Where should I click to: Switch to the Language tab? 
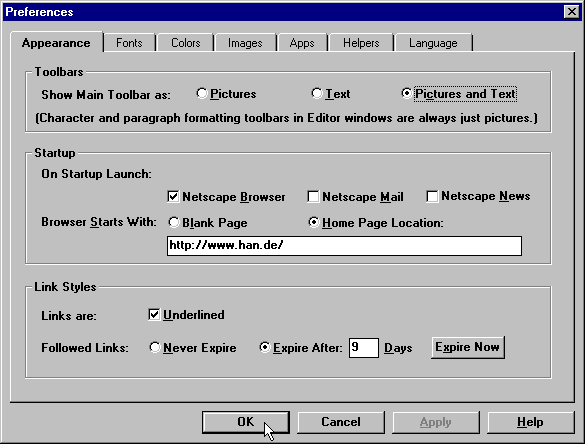(433, 43)
